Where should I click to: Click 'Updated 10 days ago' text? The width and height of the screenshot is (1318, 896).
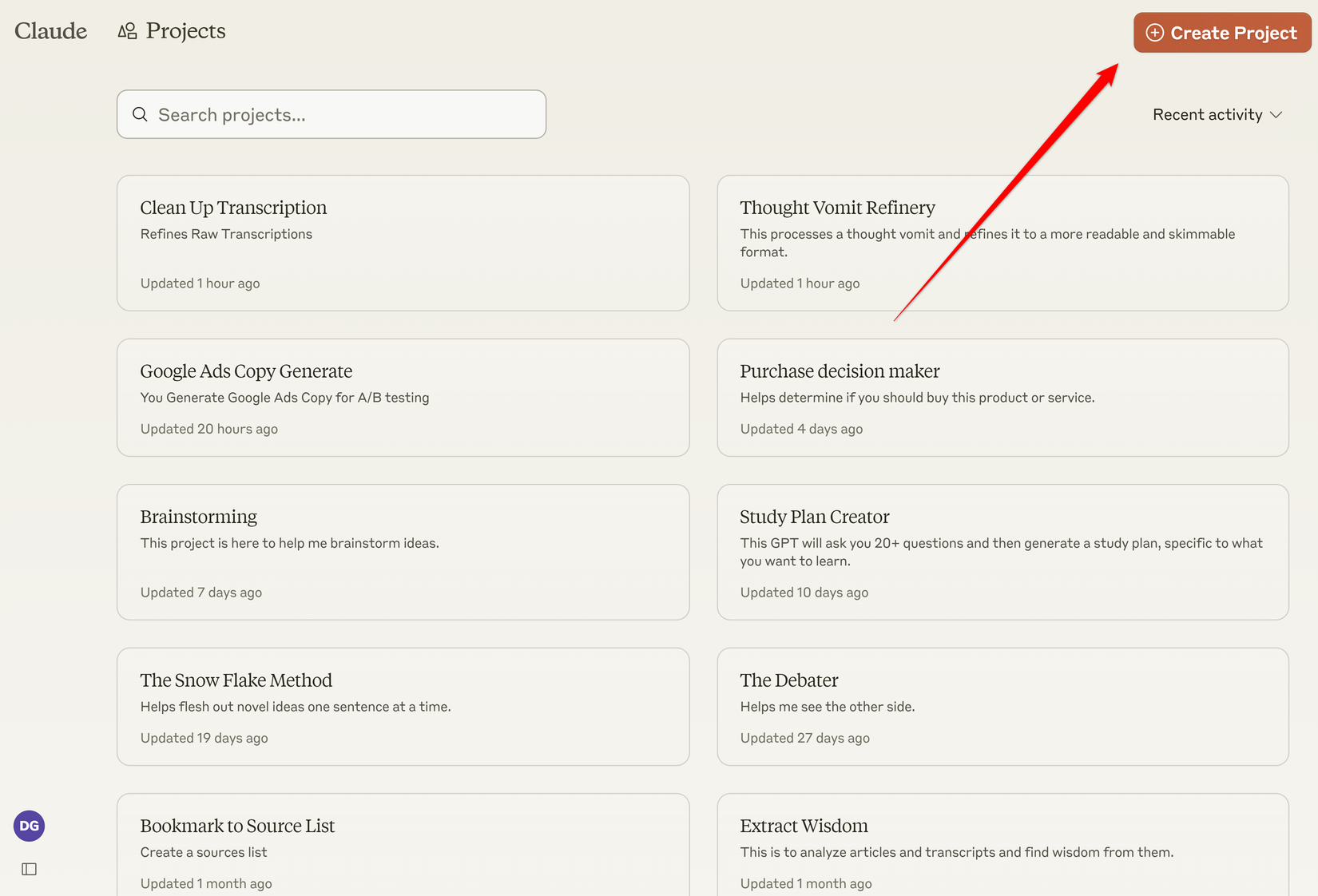point(804,593)
